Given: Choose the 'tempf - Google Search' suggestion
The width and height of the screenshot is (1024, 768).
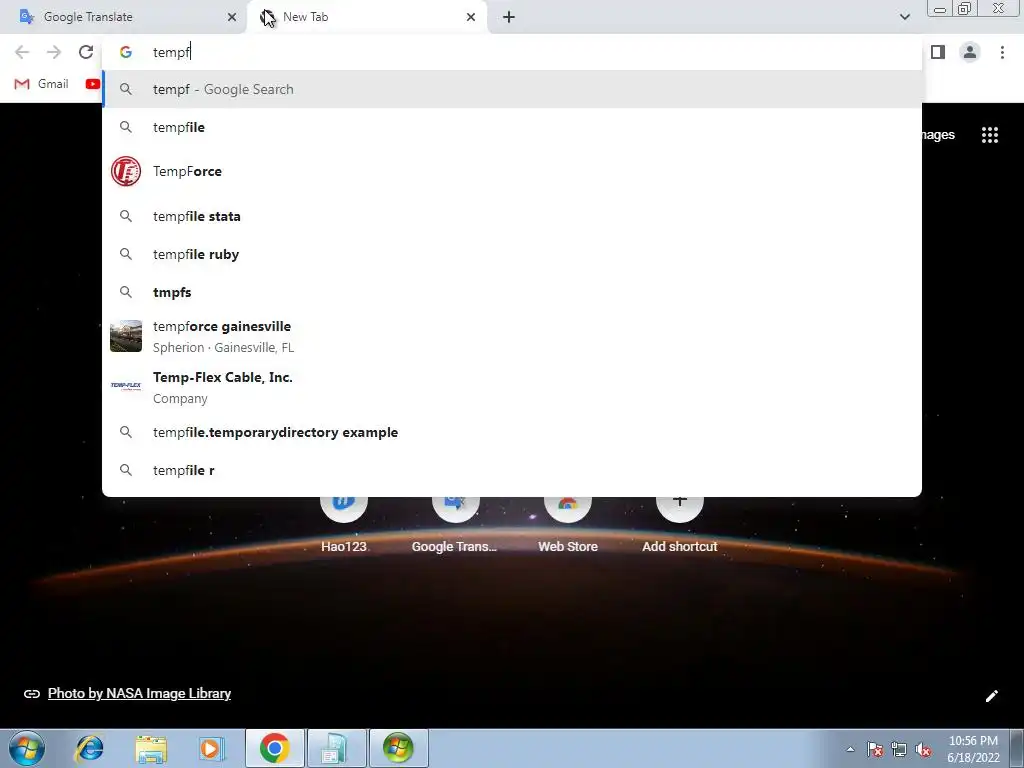Looking at the screenshot, I should [512, 89].
